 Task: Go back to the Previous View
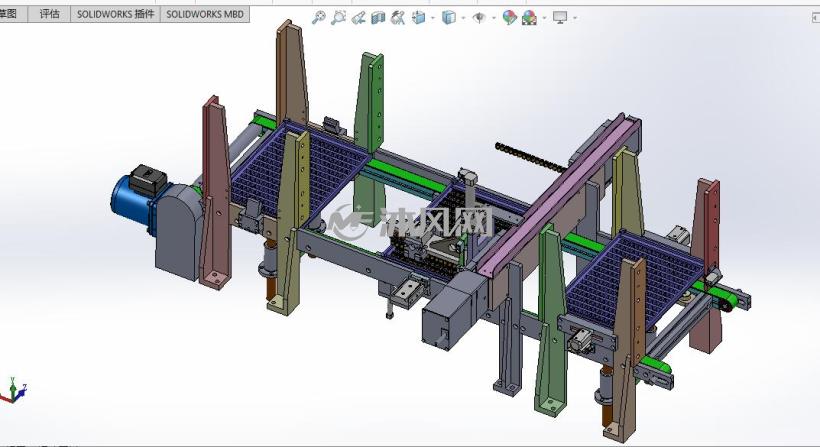[358, 18]
